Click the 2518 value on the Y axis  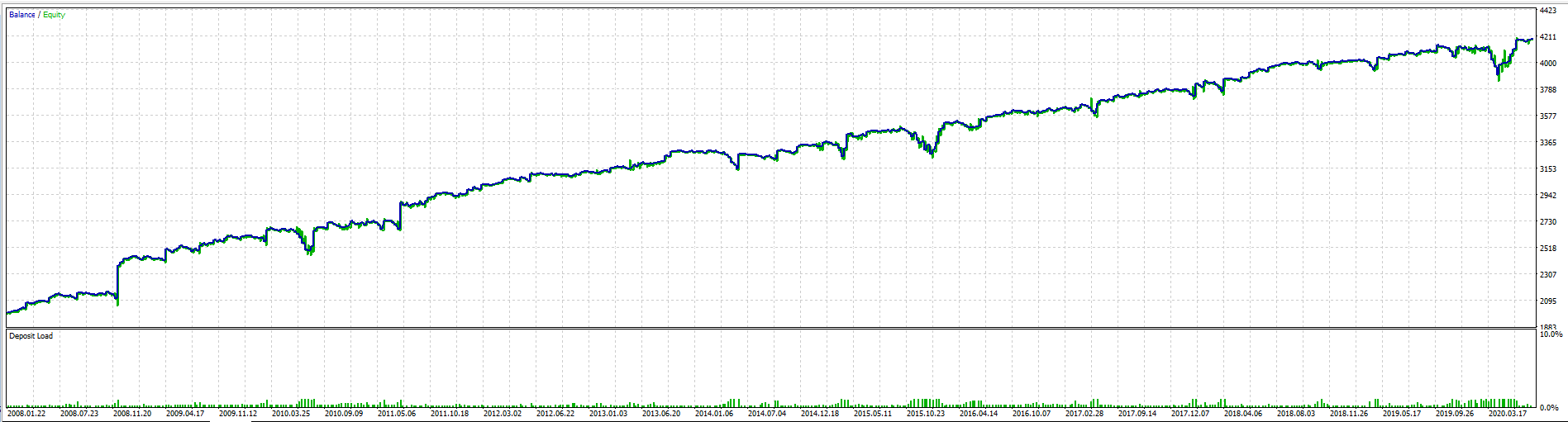coord(1548,249)
